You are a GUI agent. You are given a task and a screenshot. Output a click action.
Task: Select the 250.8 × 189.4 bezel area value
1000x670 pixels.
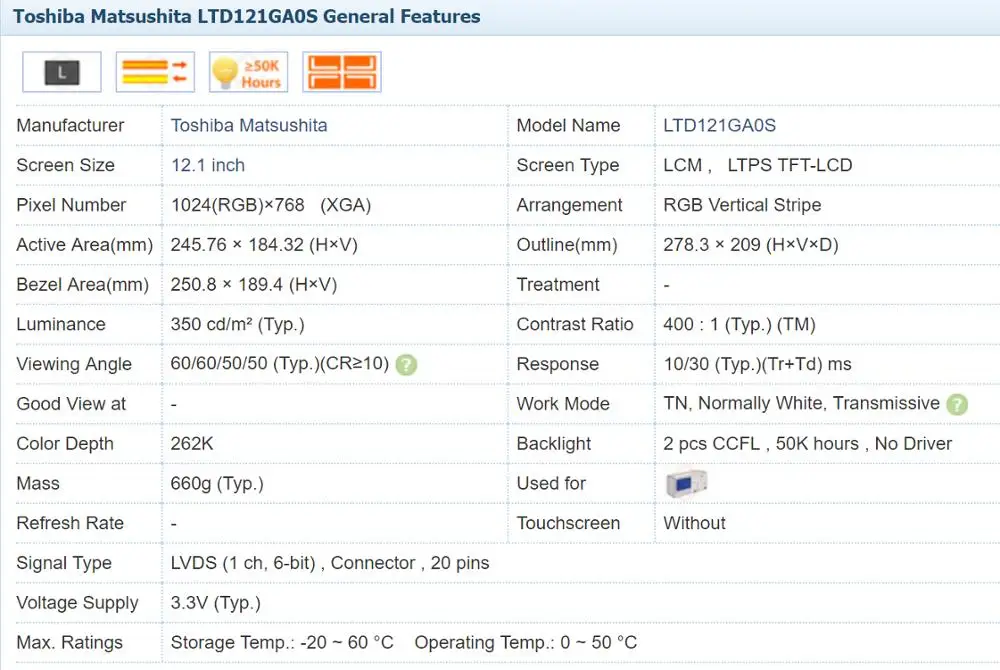coord(254,284)
